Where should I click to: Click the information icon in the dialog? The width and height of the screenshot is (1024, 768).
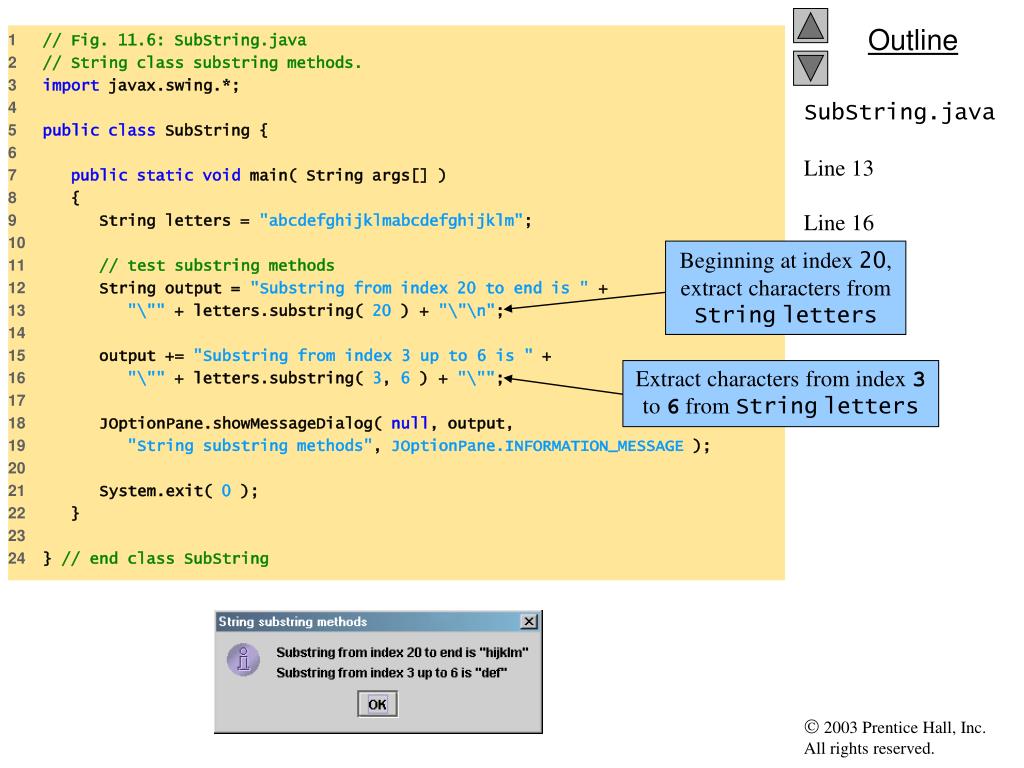tap(244, 660)
